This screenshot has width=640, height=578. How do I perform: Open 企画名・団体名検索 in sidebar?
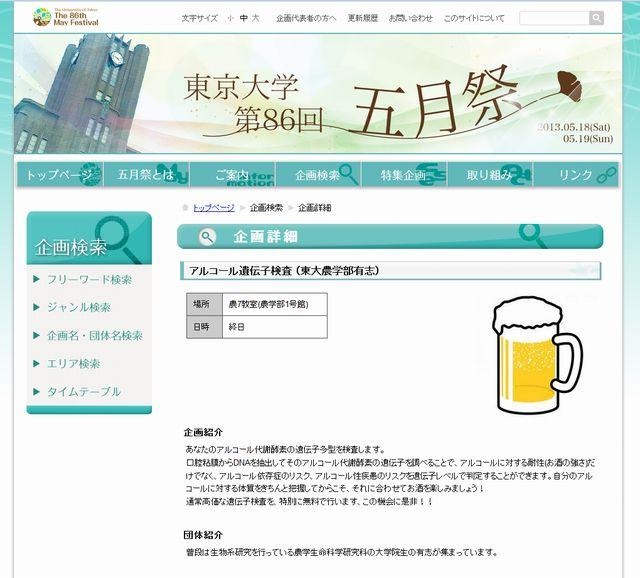(x=95, y=336)
